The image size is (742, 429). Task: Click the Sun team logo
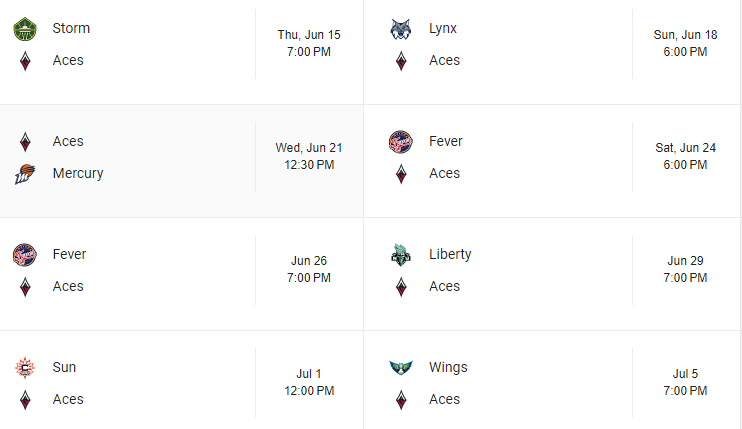(x=25, y=368)
